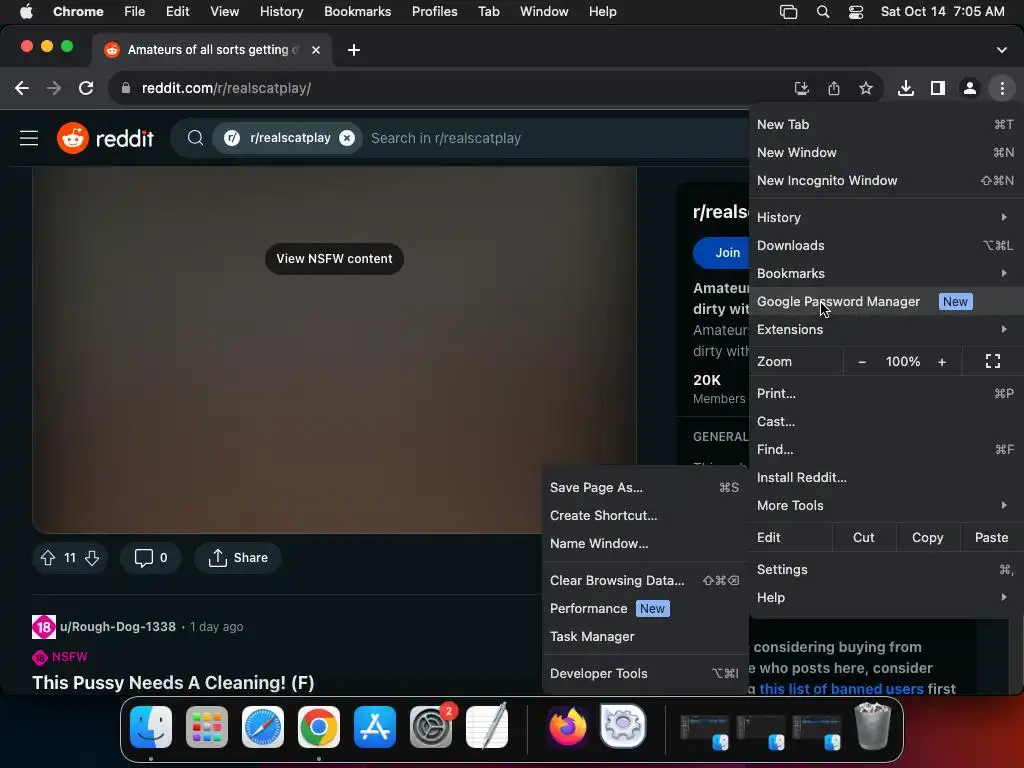
Task: Open Downloads from Chrome menu
Action: 885,246
